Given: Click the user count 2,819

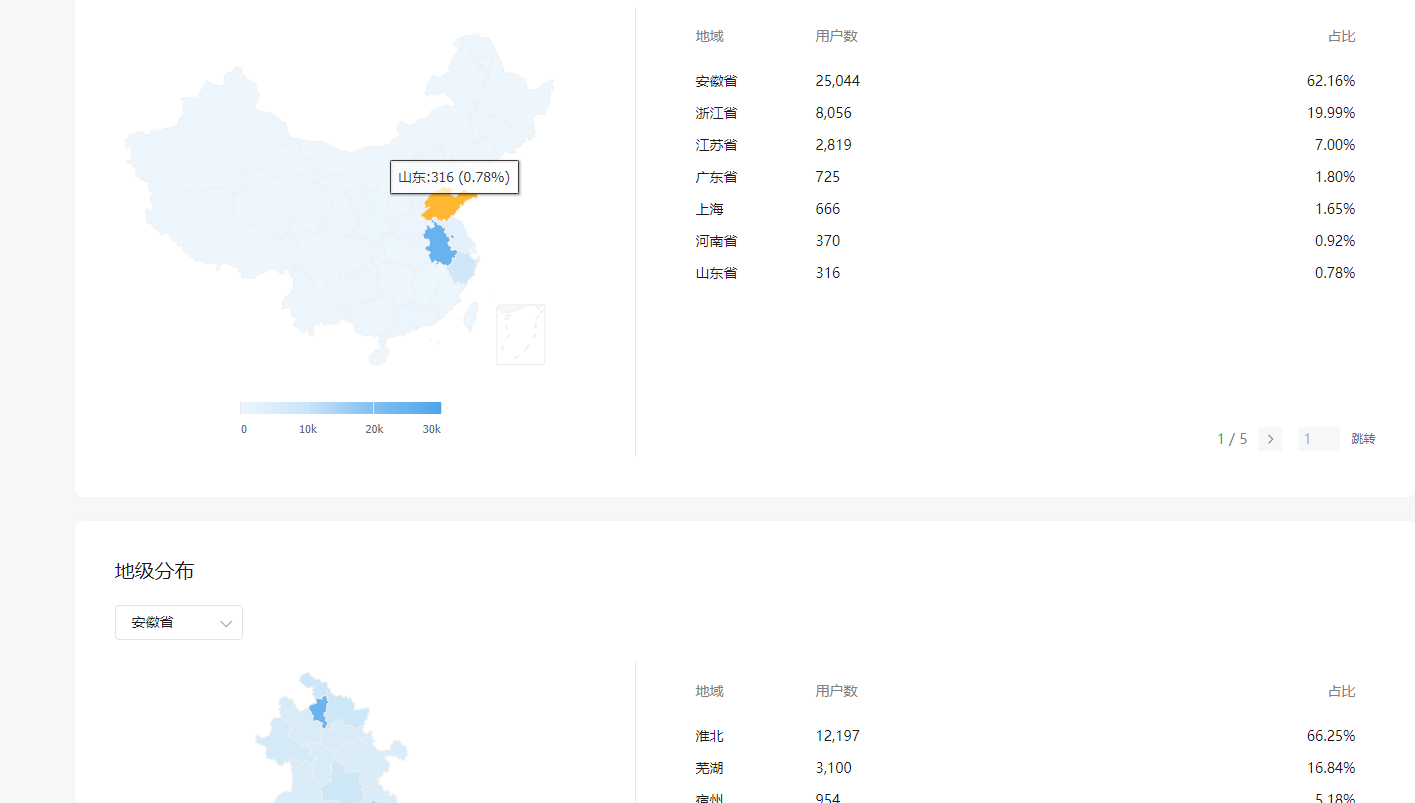Looking at the screenshot, I should 834,145.
